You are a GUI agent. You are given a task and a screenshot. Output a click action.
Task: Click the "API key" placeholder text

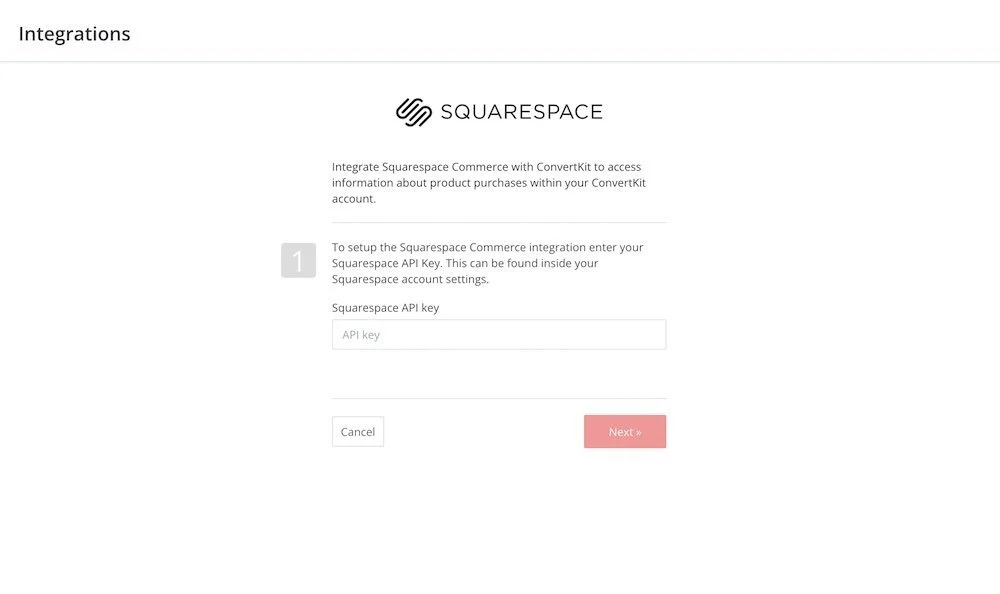361,335
